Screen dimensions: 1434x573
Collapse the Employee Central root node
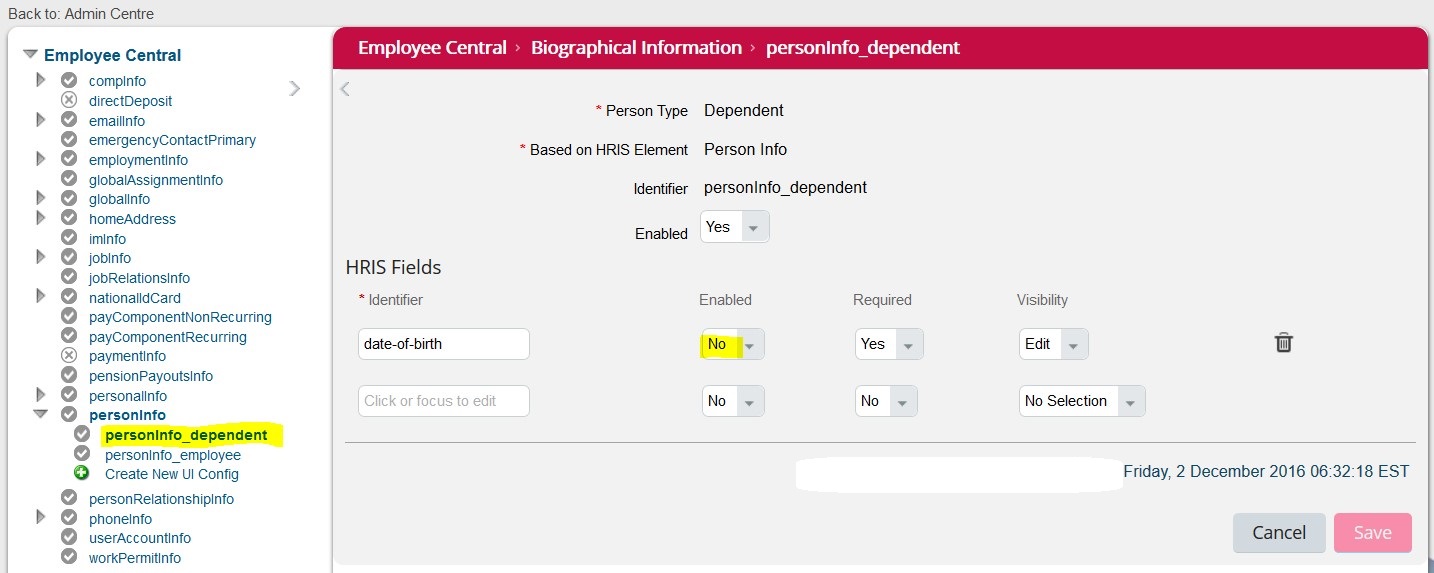[30, 55]
